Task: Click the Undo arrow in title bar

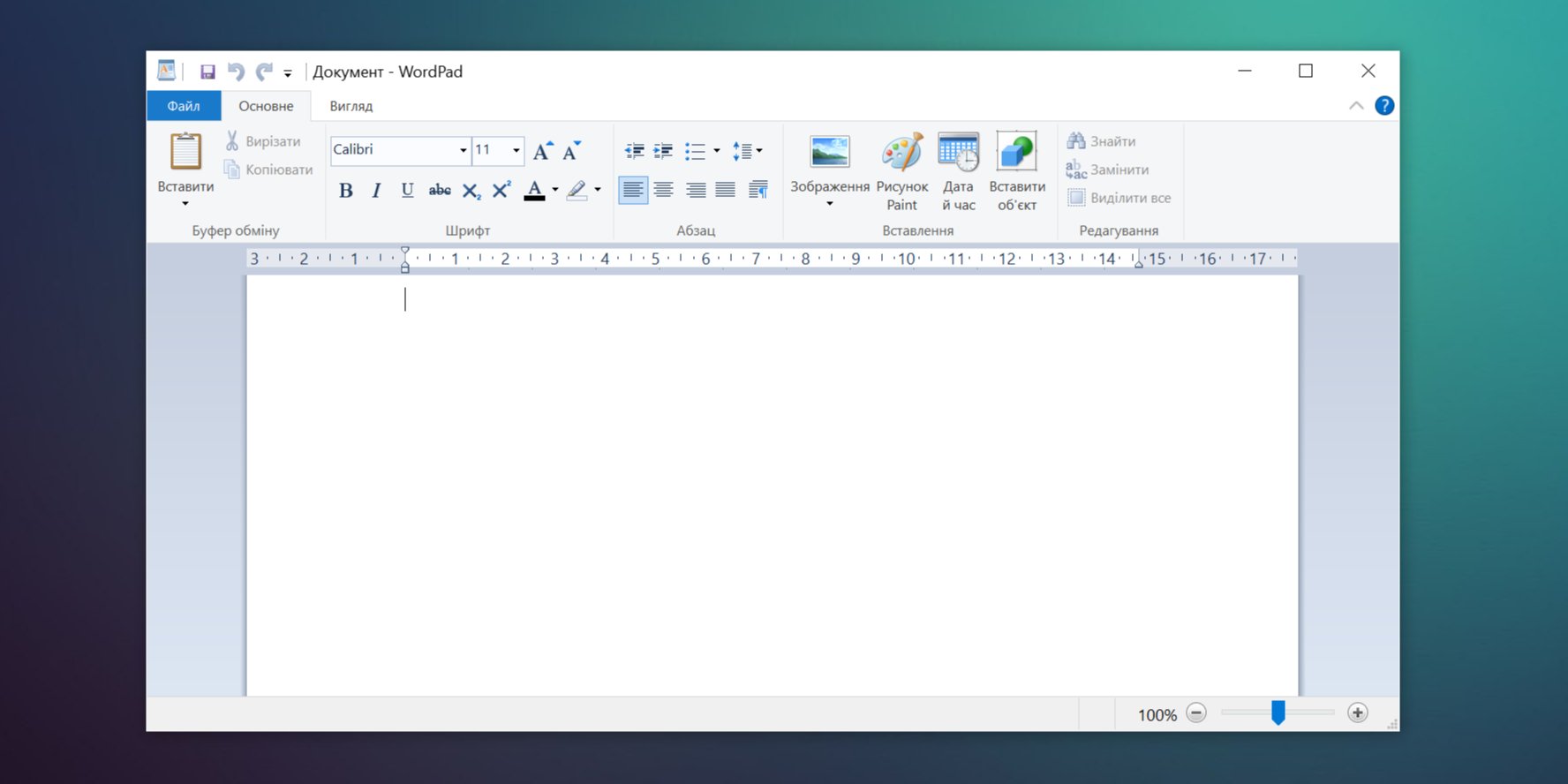Action: (x=236, y=72)
